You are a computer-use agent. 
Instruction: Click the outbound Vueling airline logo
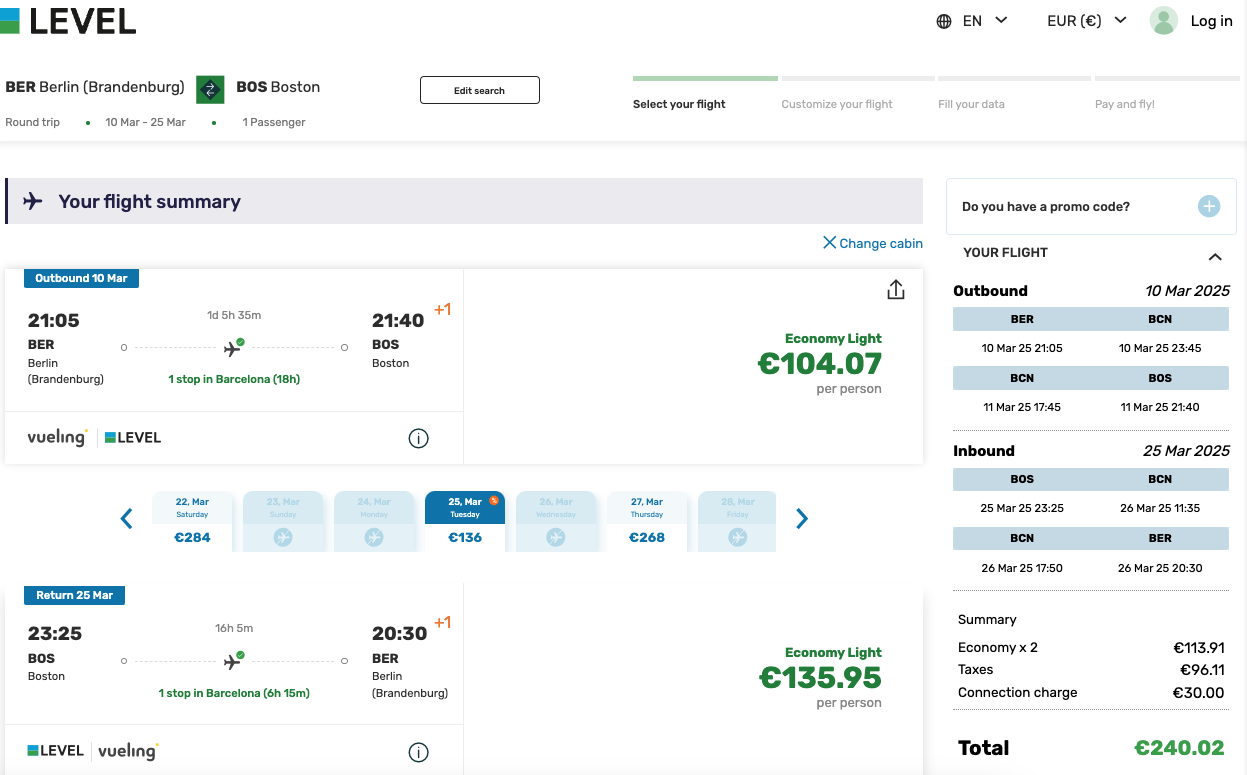(57, 437)
